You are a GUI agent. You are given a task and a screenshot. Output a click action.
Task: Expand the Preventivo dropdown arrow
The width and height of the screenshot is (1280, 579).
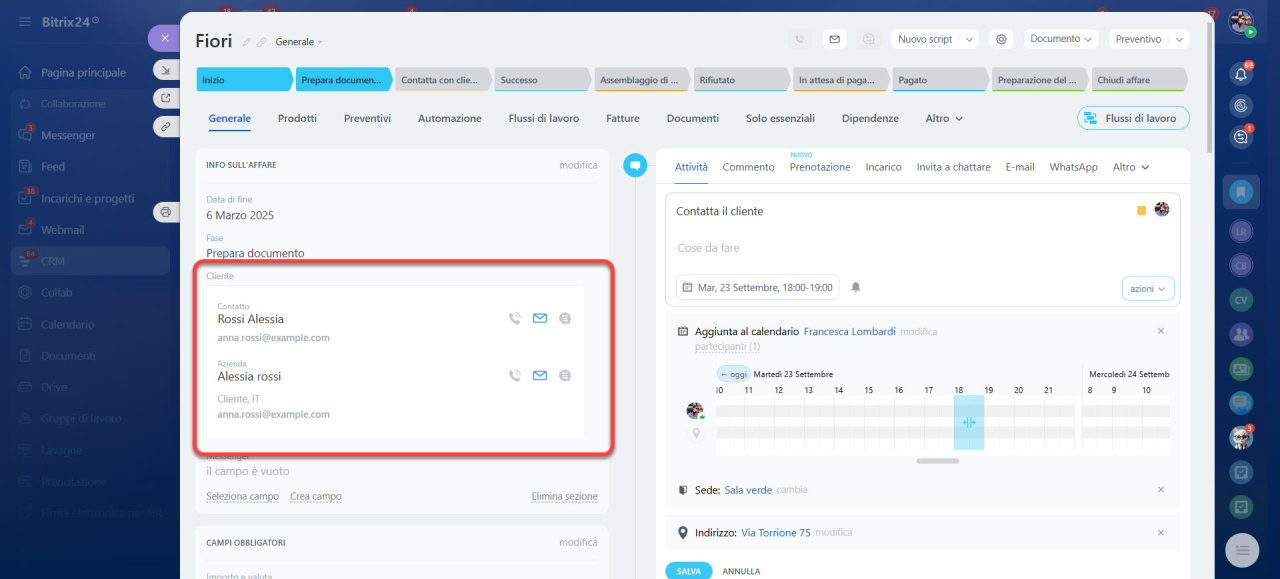(x=1178, y=39)
